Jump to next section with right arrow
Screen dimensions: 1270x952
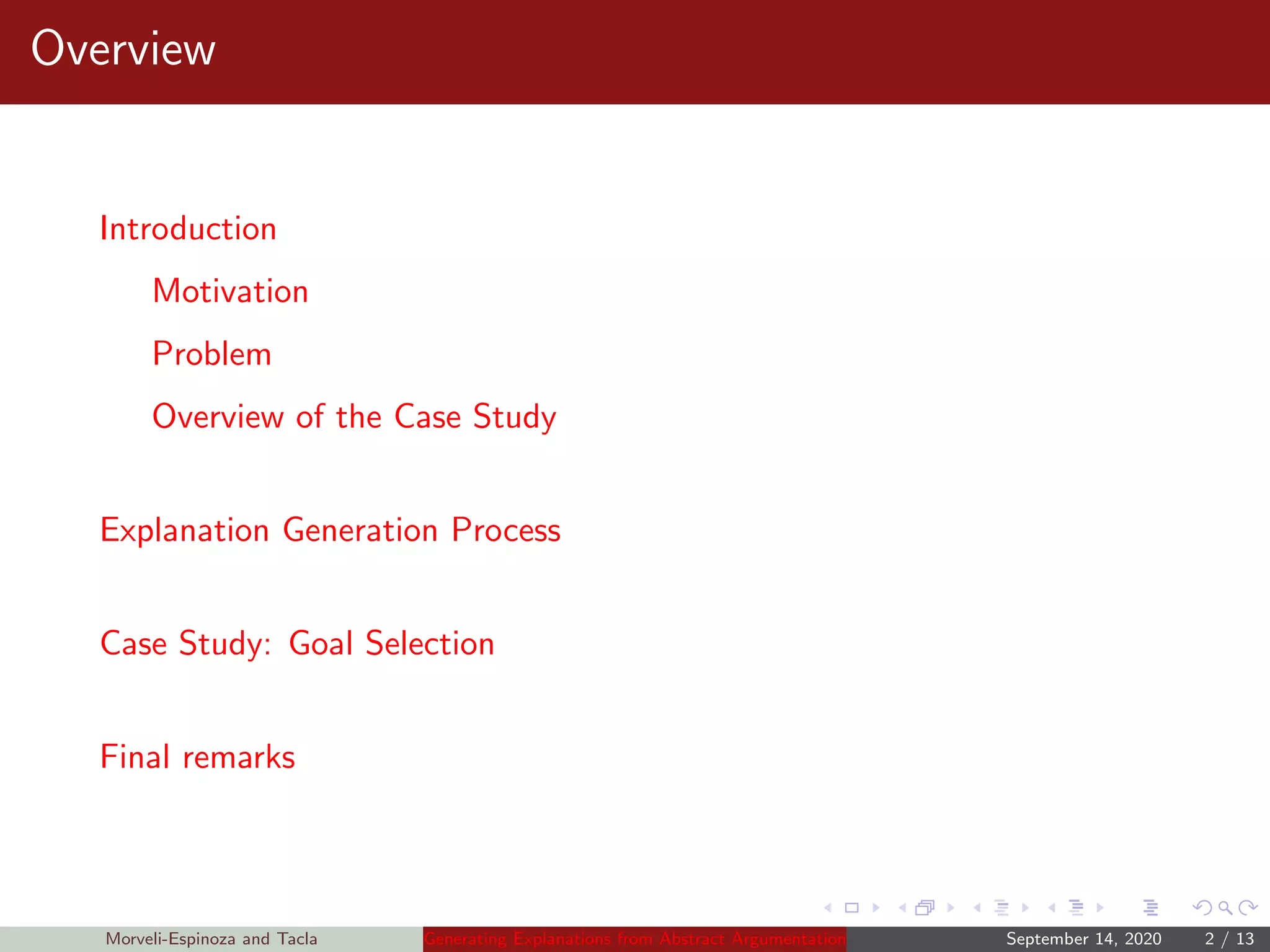click(x=1100, y=908)
